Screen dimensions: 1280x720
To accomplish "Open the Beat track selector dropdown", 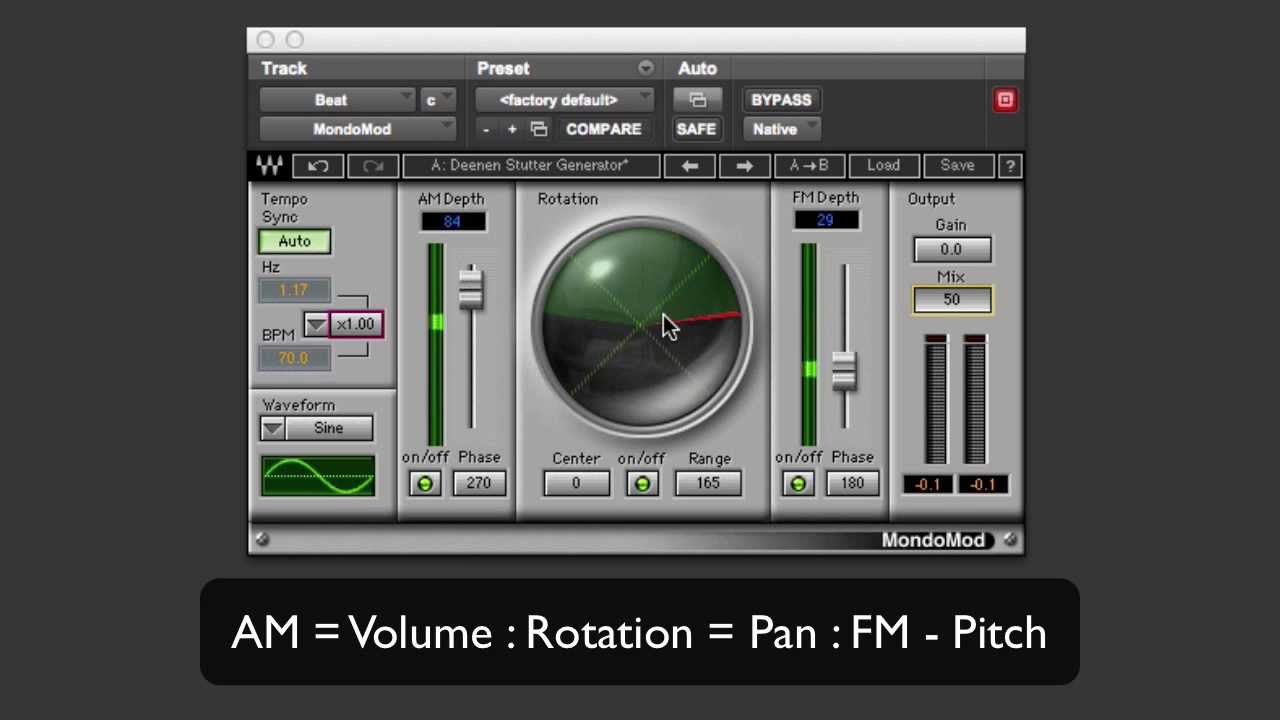I will (x=337, y=100).
